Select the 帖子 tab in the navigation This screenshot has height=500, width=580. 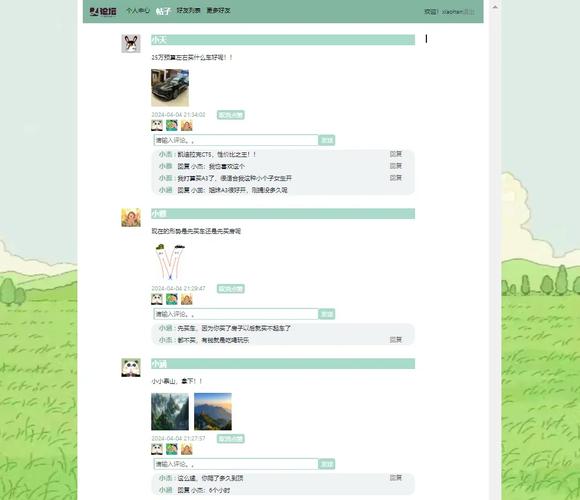pos(163,11)
